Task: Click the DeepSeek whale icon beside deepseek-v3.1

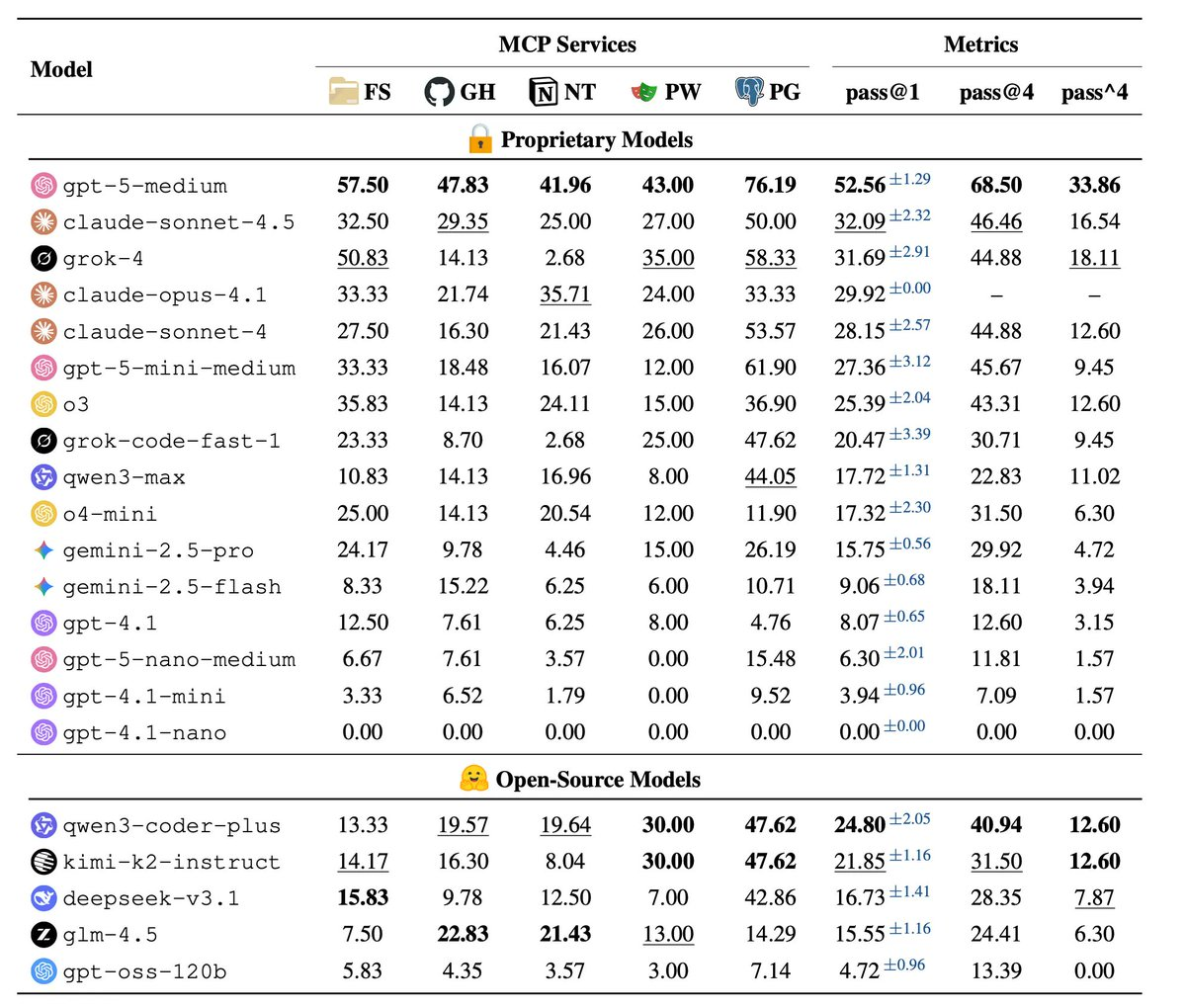Action: [x=43, y=898]
